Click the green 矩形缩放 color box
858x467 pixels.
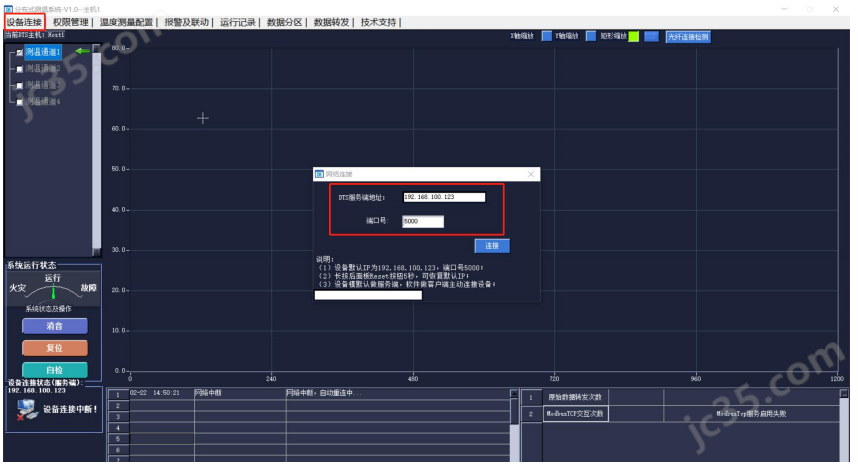point(634,37)
